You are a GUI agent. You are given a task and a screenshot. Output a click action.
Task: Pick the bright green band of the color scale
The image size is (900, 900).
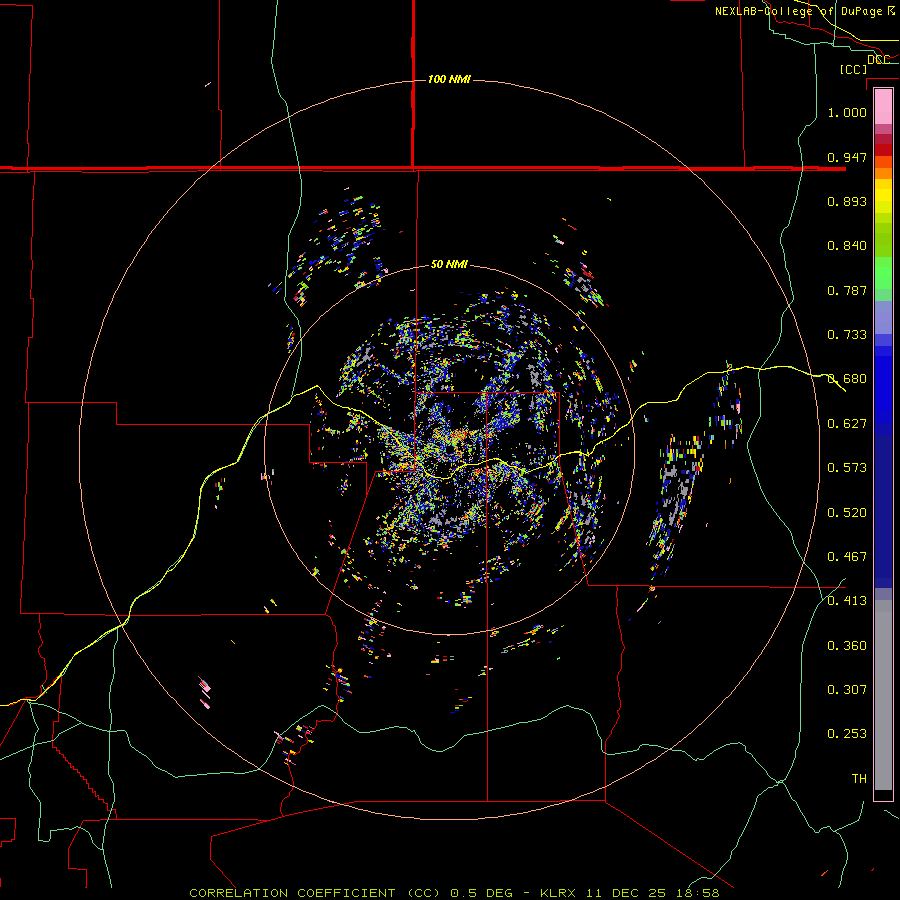(x=883, y=273)
